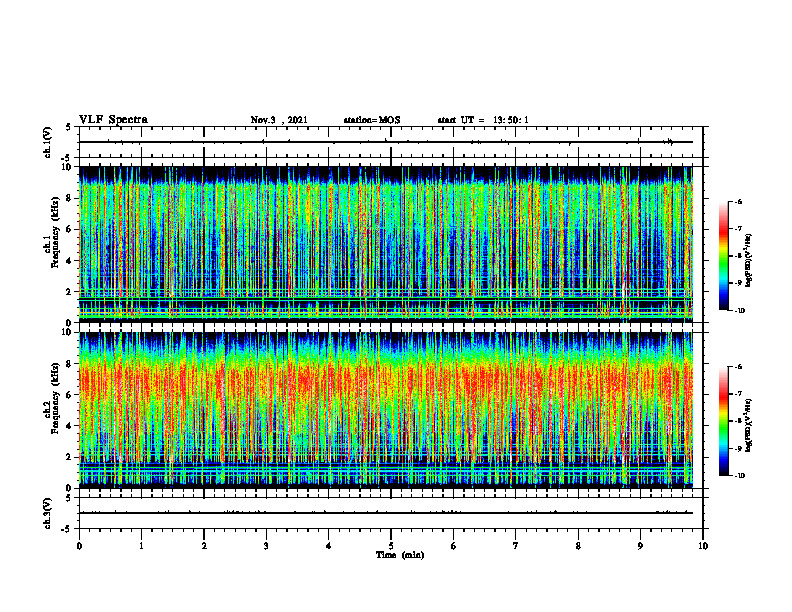Click the "station=MOS" header text
This screenshot has height=612, width=792.
(x=372, y=120)
